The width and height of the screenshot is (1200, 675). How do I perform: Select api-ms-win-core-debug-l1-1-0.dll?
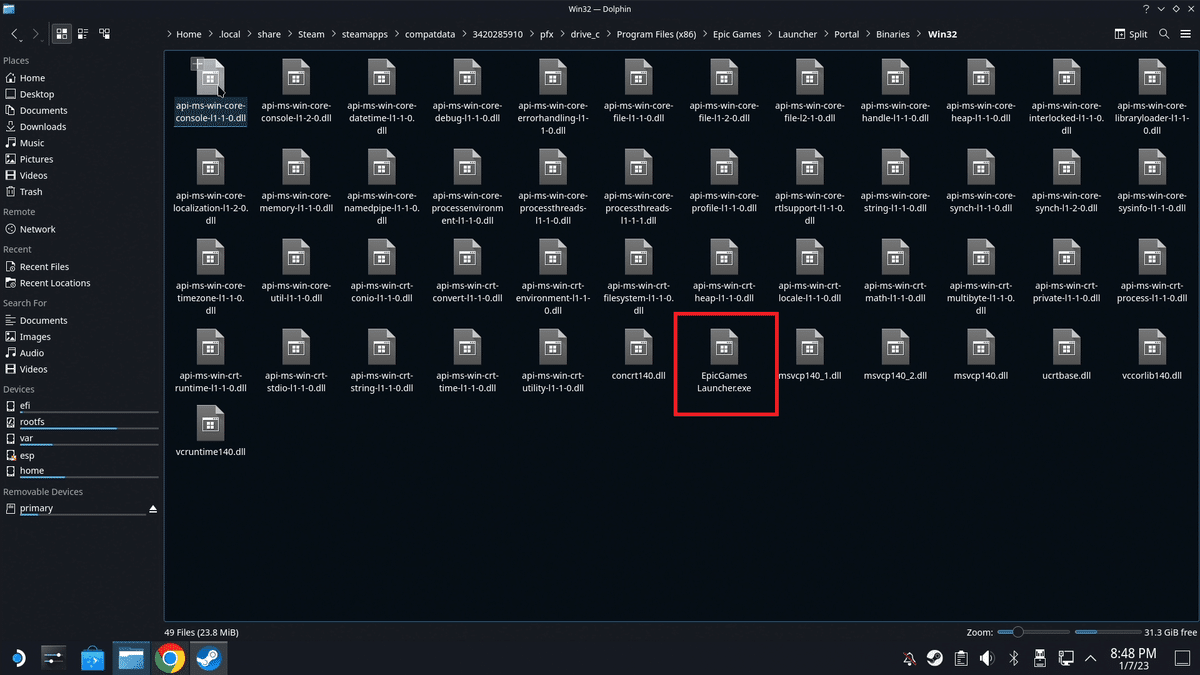[467, 90]
